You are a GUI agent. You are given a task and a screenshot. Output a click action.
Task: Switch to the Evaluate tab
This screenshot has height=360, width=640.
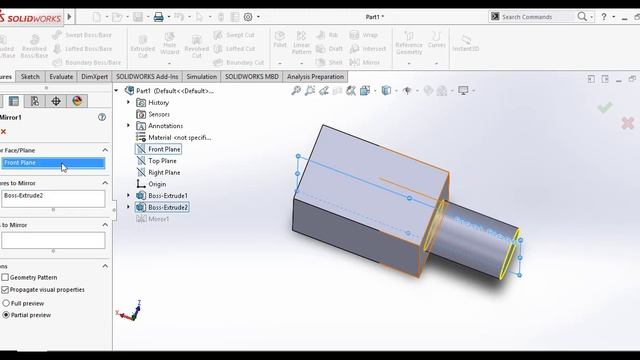point(61,76)
